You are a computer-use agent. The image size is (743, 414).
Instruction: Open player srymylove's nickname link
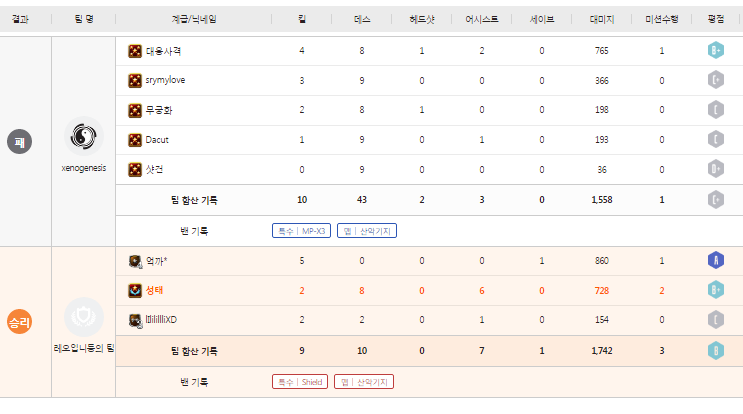pos(165,80)
